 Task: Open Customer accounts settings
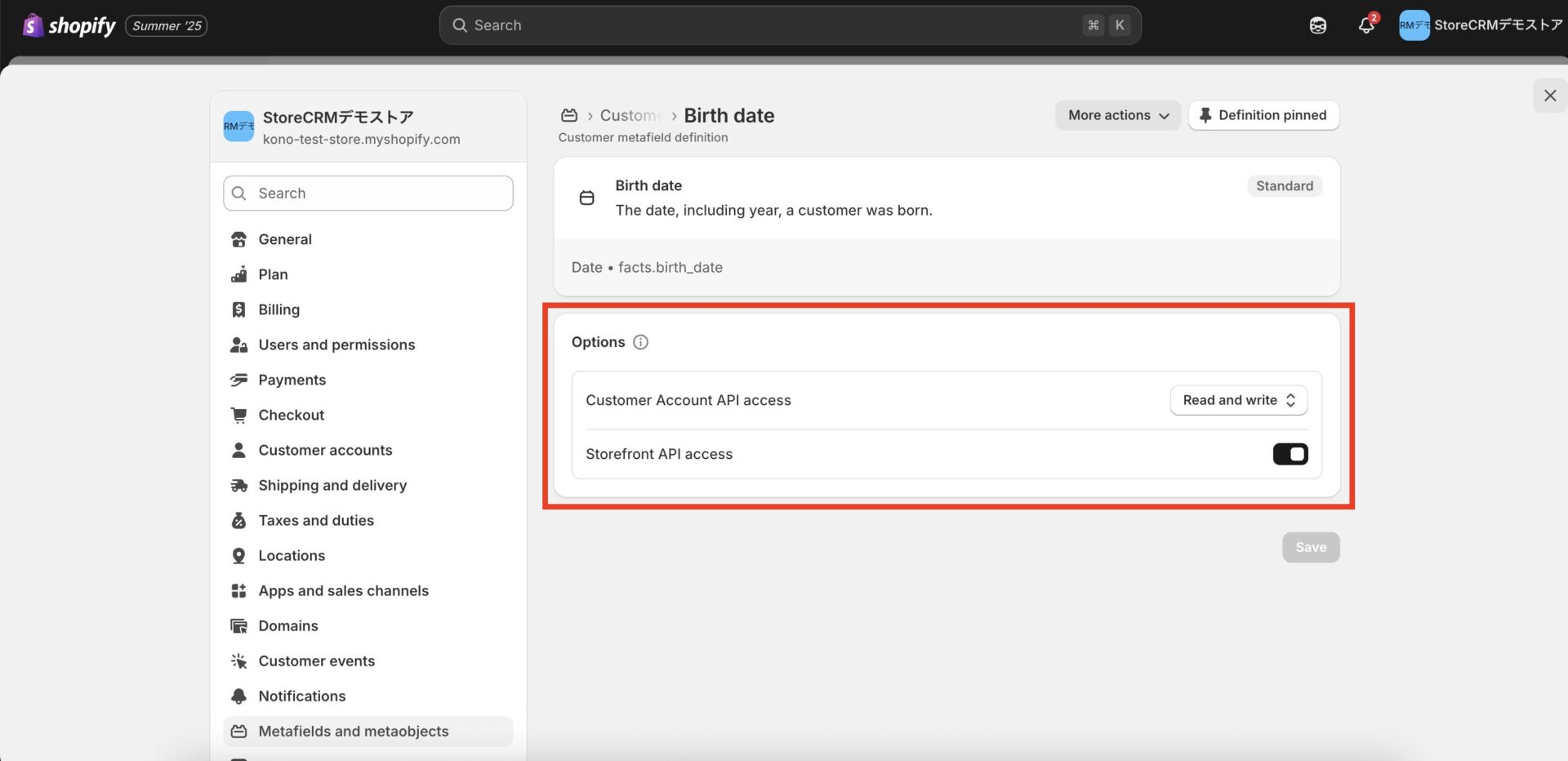(367, 450)
